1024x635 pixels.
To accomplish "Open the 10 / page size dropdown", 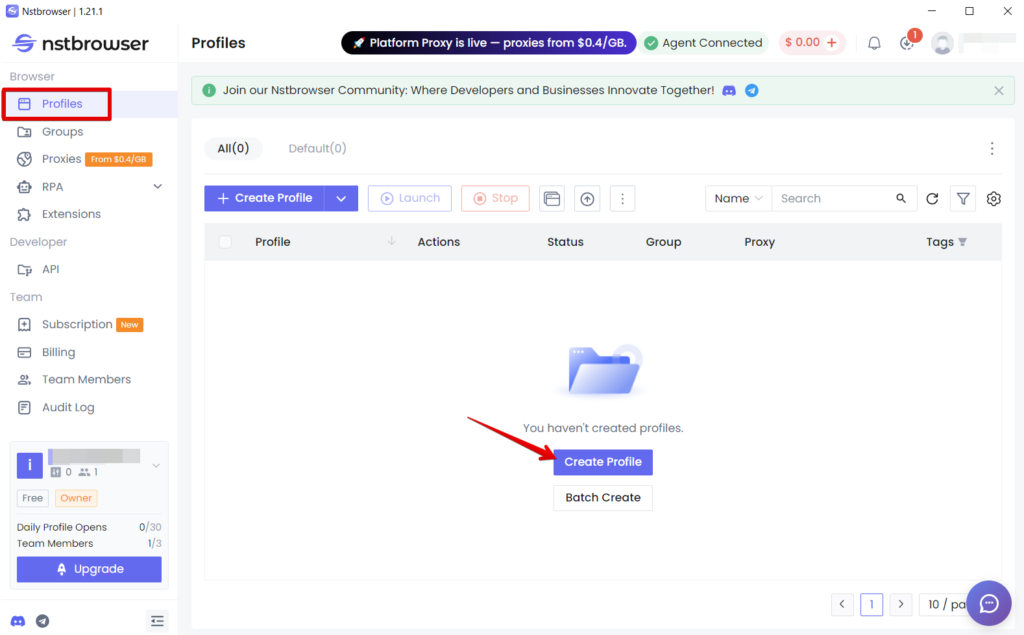I will click(x=944, y=604).
